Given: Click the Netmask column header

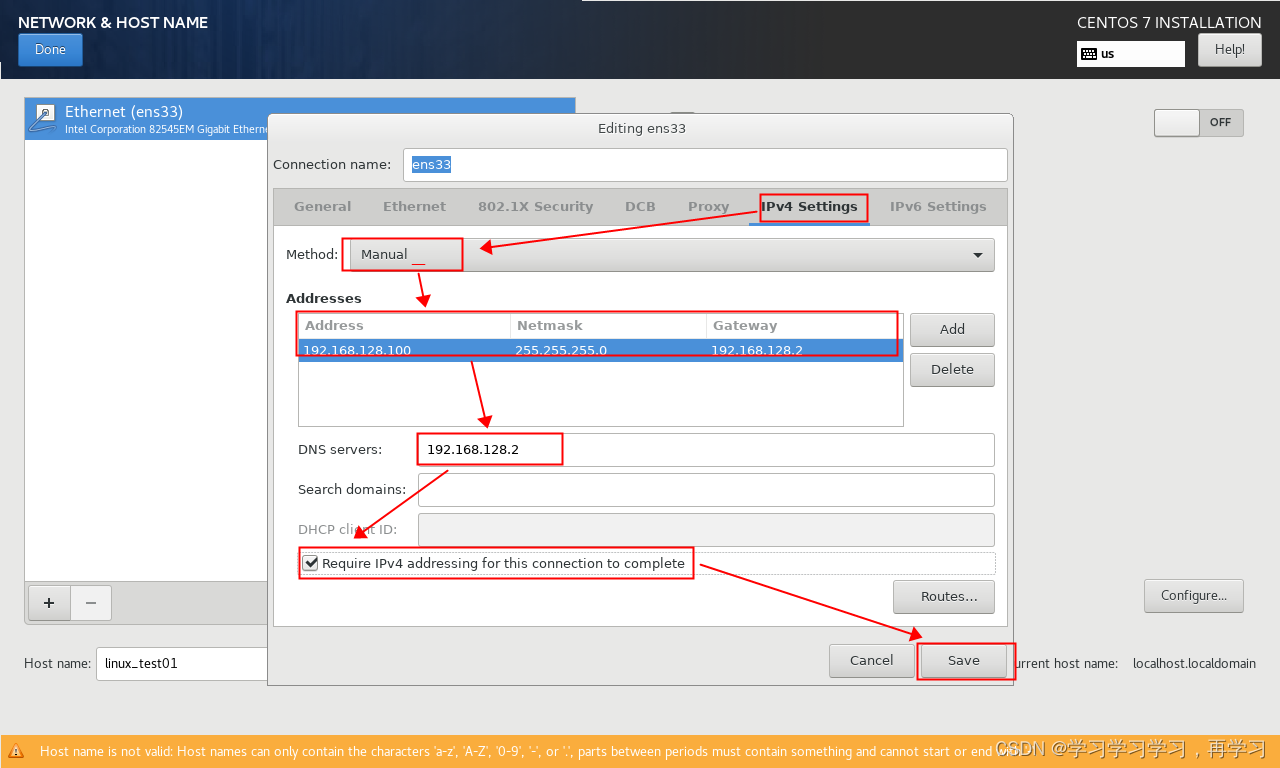Looking at the screenshot, I should click(x=608, y=326).
